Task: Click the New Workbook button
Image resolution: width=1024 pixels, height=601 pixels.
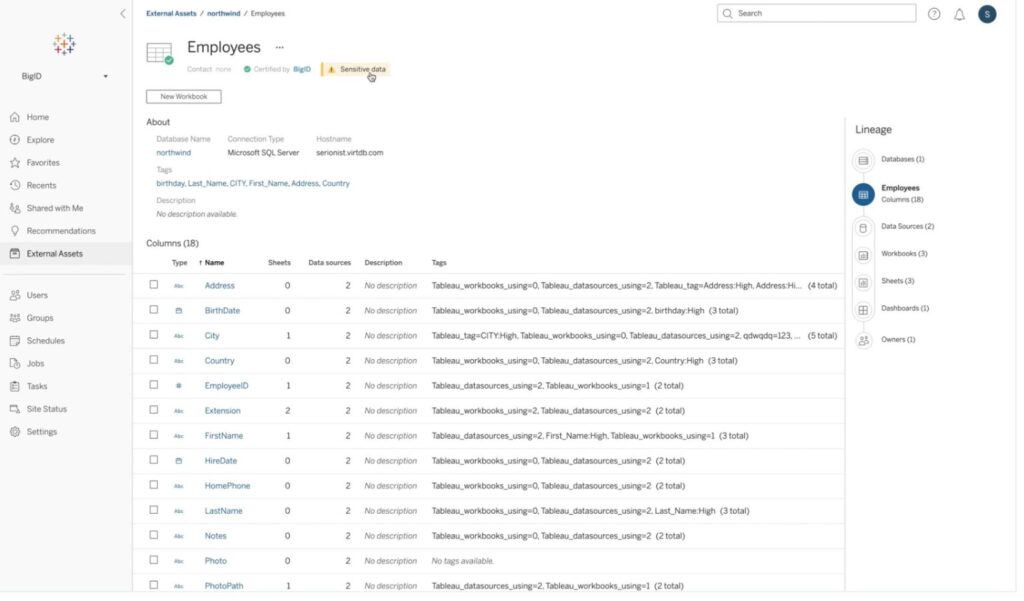Action: click(183, 97)
